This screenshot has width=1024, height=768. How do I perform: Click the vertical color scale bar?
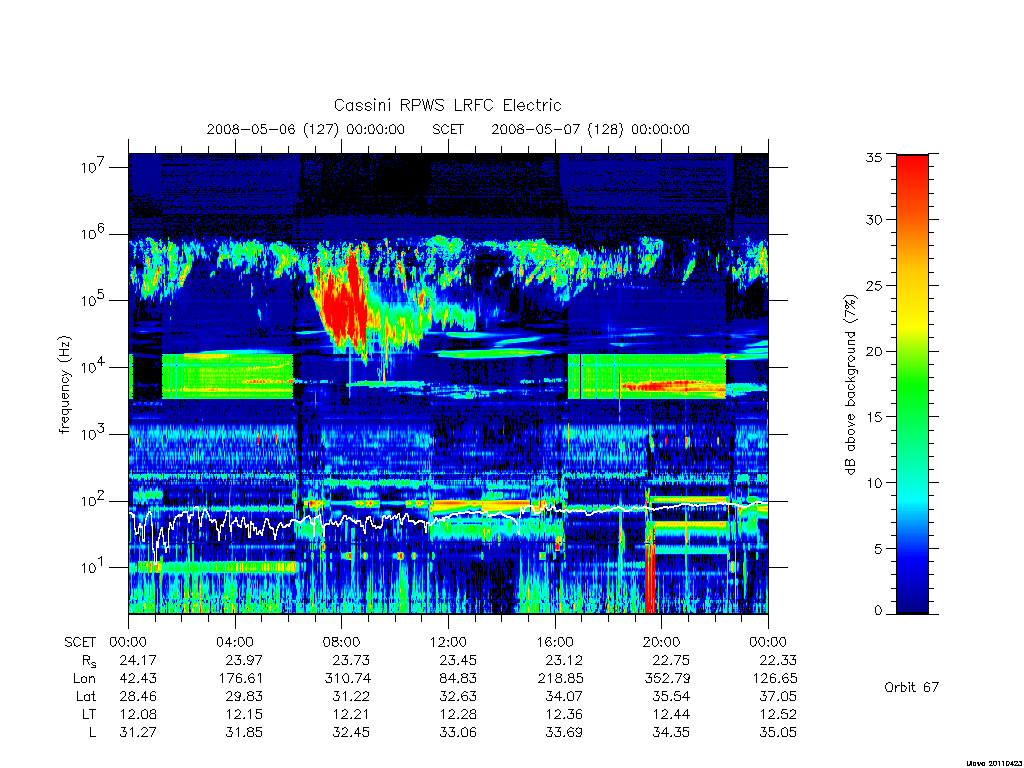point(912,384)
